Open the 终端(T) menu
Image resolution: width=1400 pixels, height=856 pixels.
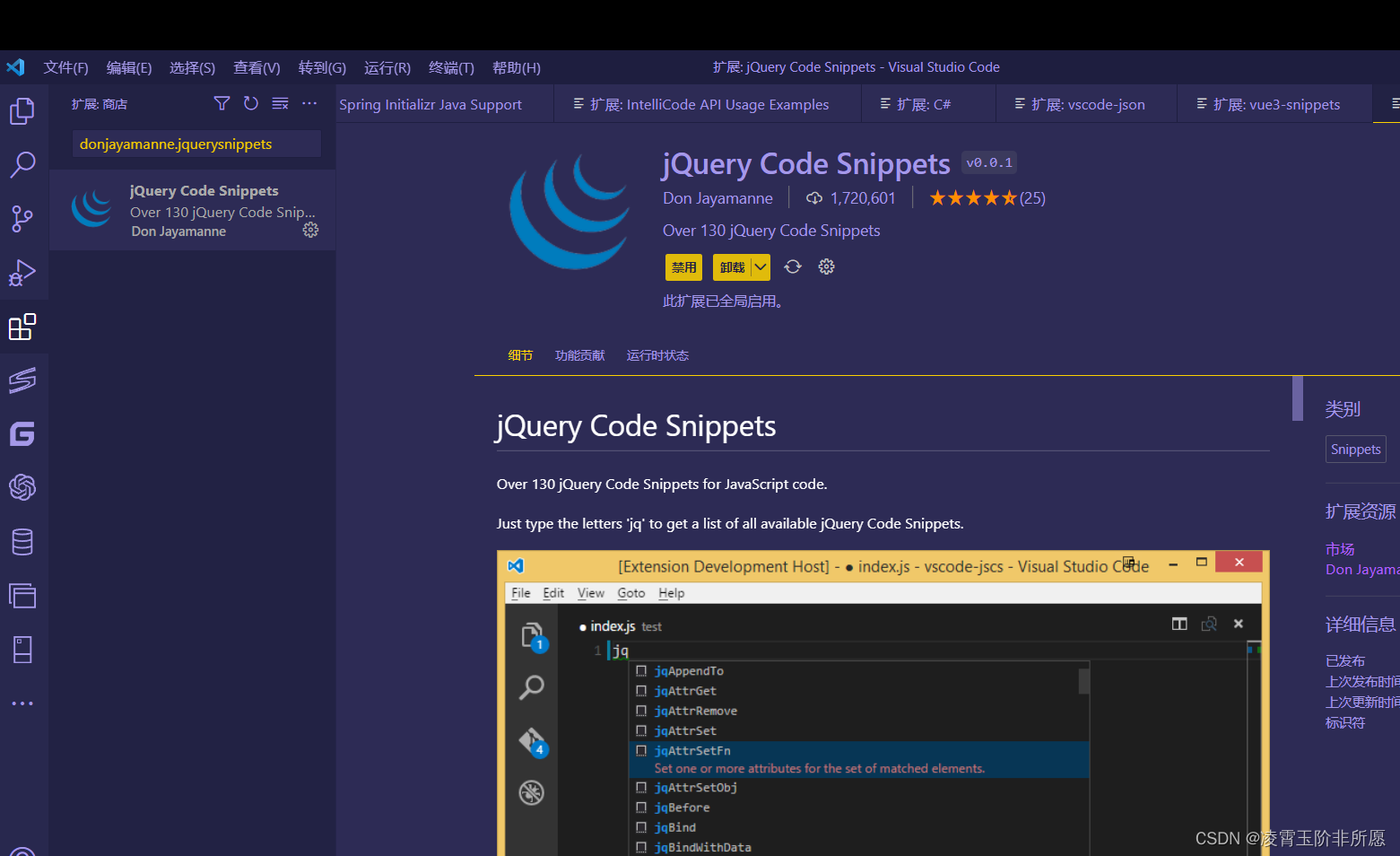click(451, 67)
